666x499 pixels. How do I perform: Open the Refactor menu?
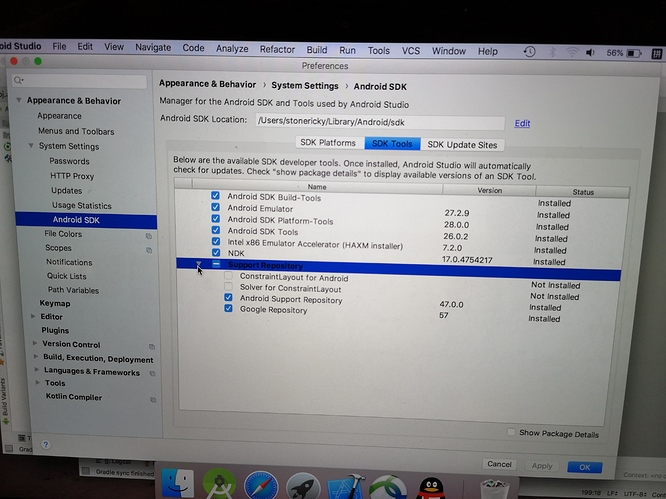pos(277,49)
